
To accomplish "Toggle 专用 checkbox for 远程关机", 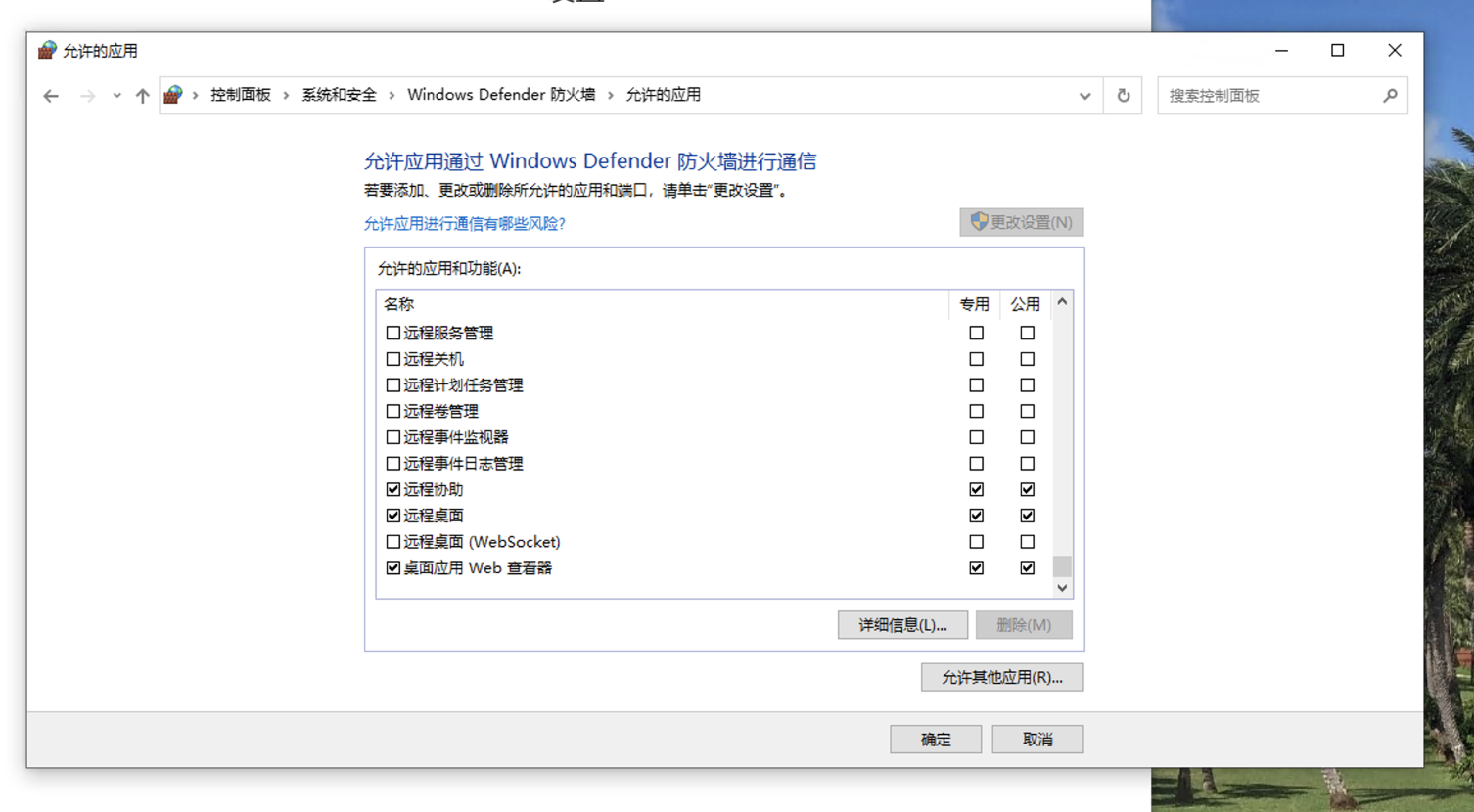I will coord(977,359).
